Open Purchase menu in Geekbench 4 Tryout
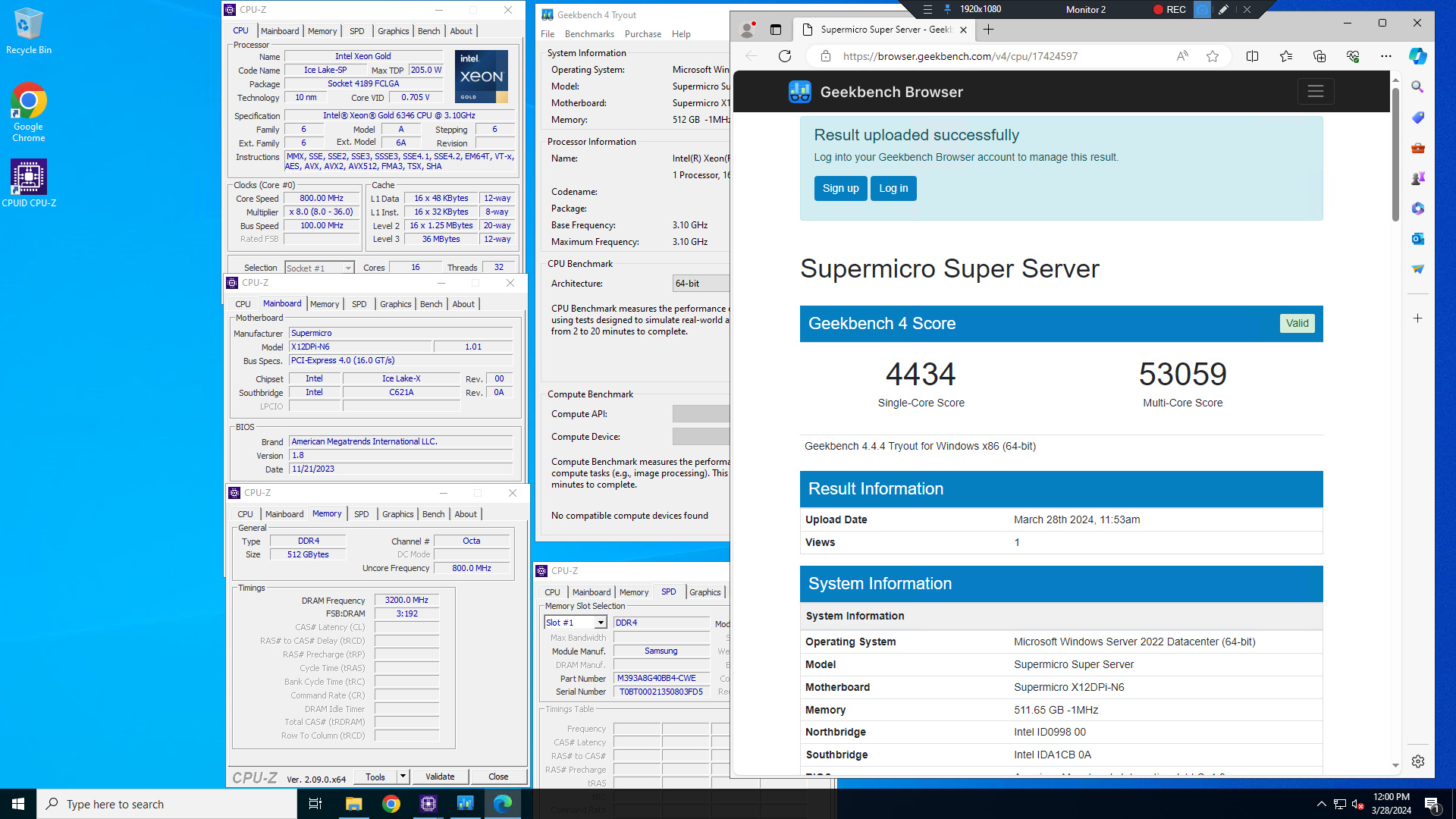The image size is (1456, 819). (642, 34)
